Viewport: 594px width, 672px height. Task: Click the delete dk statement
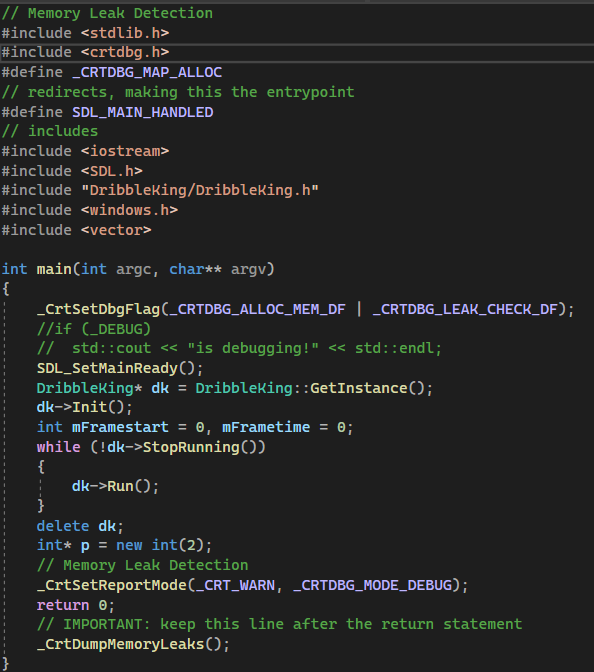coord(81,526)
